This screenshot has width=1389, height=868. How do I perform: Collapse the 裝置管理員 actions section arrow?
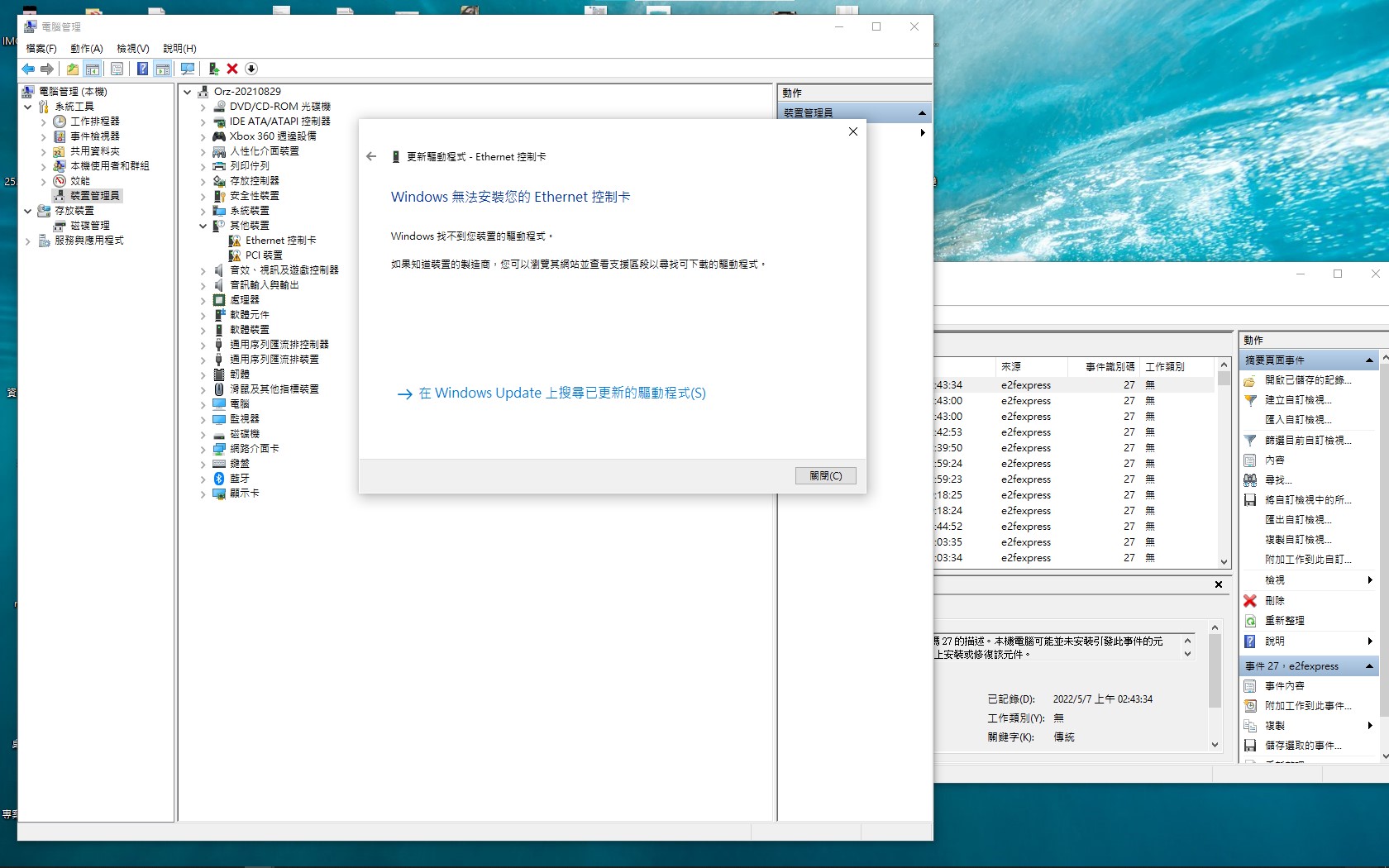pos(924,112)
